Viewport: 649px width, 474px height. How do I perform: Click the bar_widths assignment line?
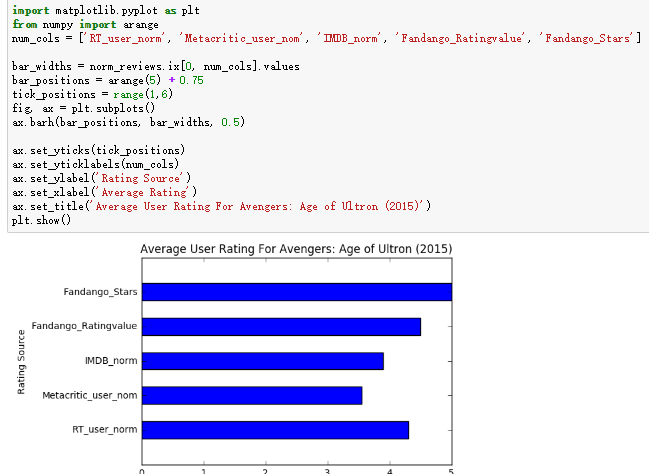(x=156, y=66)
